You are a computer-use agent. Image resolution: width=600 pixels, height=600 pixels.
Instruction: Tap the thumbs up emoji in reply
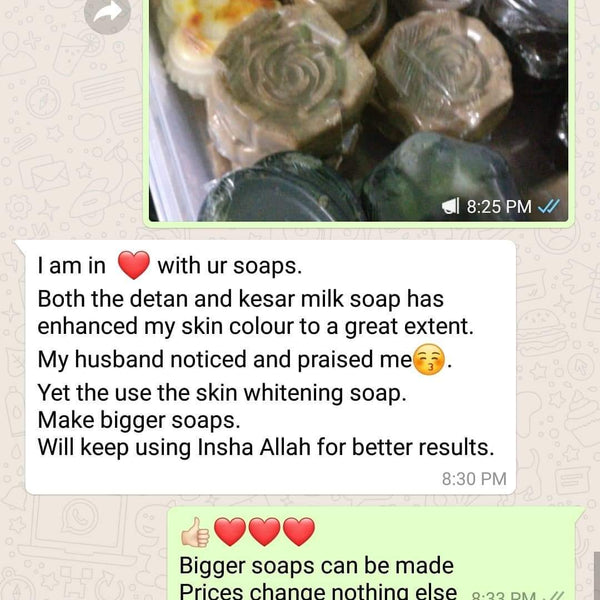click(x=195, y=532)
